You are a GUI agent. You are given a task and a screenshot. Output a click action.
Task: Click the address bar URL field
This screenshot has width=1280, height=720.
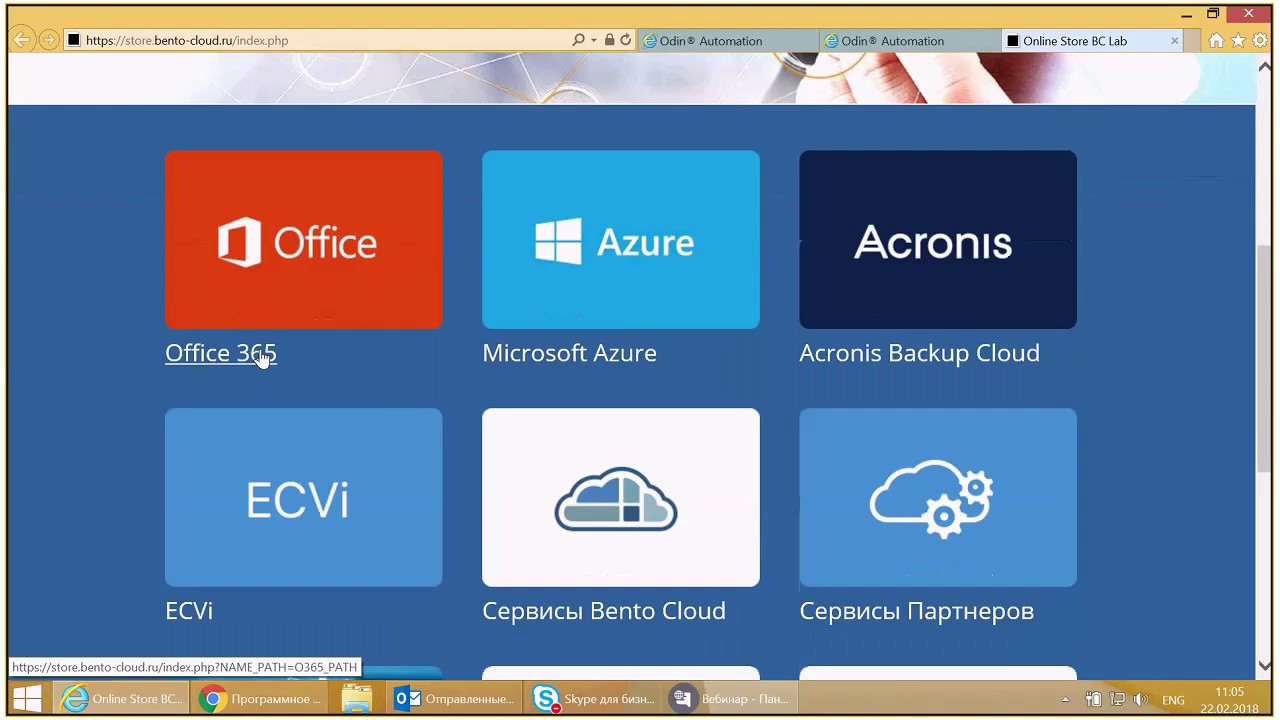[x=320, y=41]
